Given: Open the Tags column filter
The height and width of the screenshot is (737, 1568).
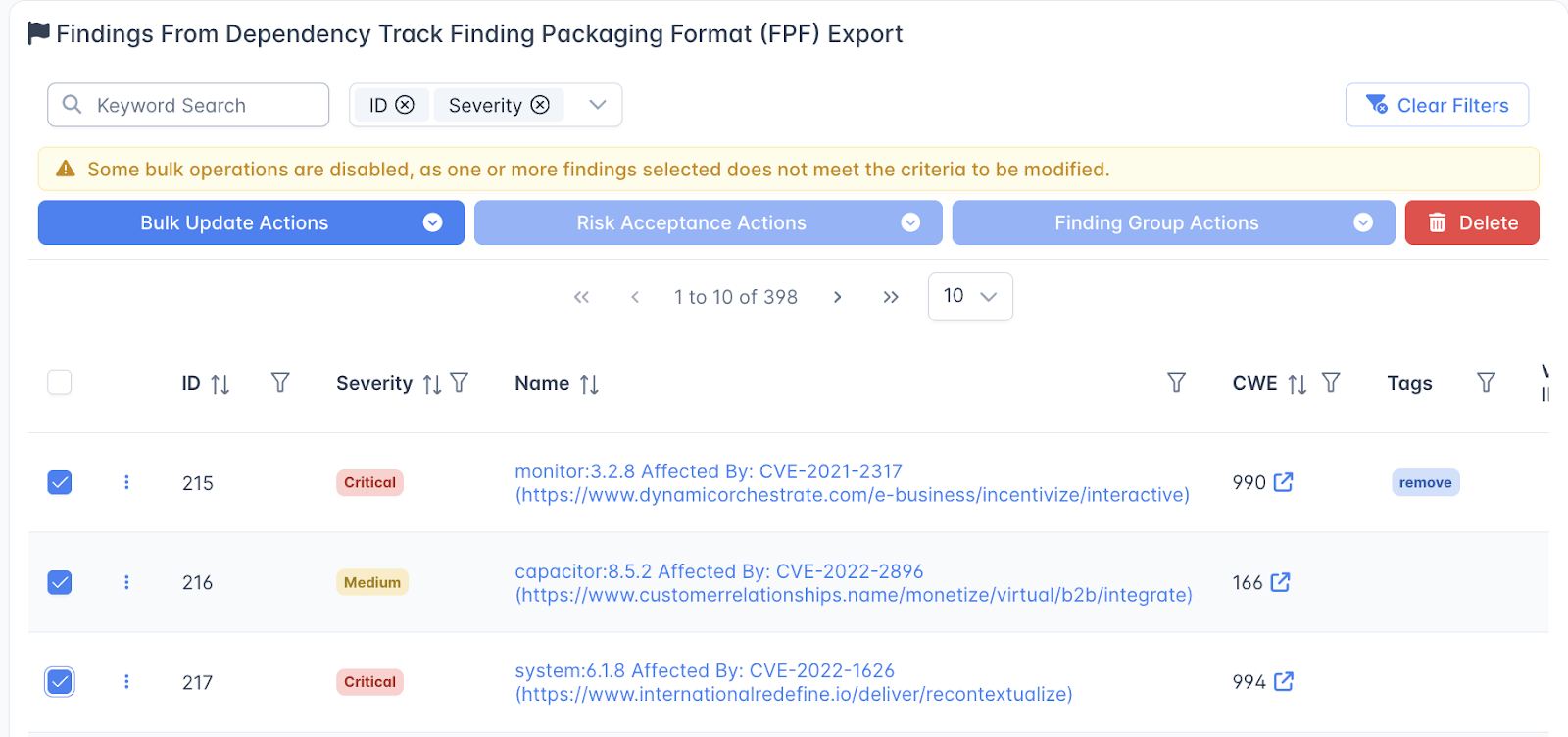Looking at the screenshot, I should (x=1486, y=383).
